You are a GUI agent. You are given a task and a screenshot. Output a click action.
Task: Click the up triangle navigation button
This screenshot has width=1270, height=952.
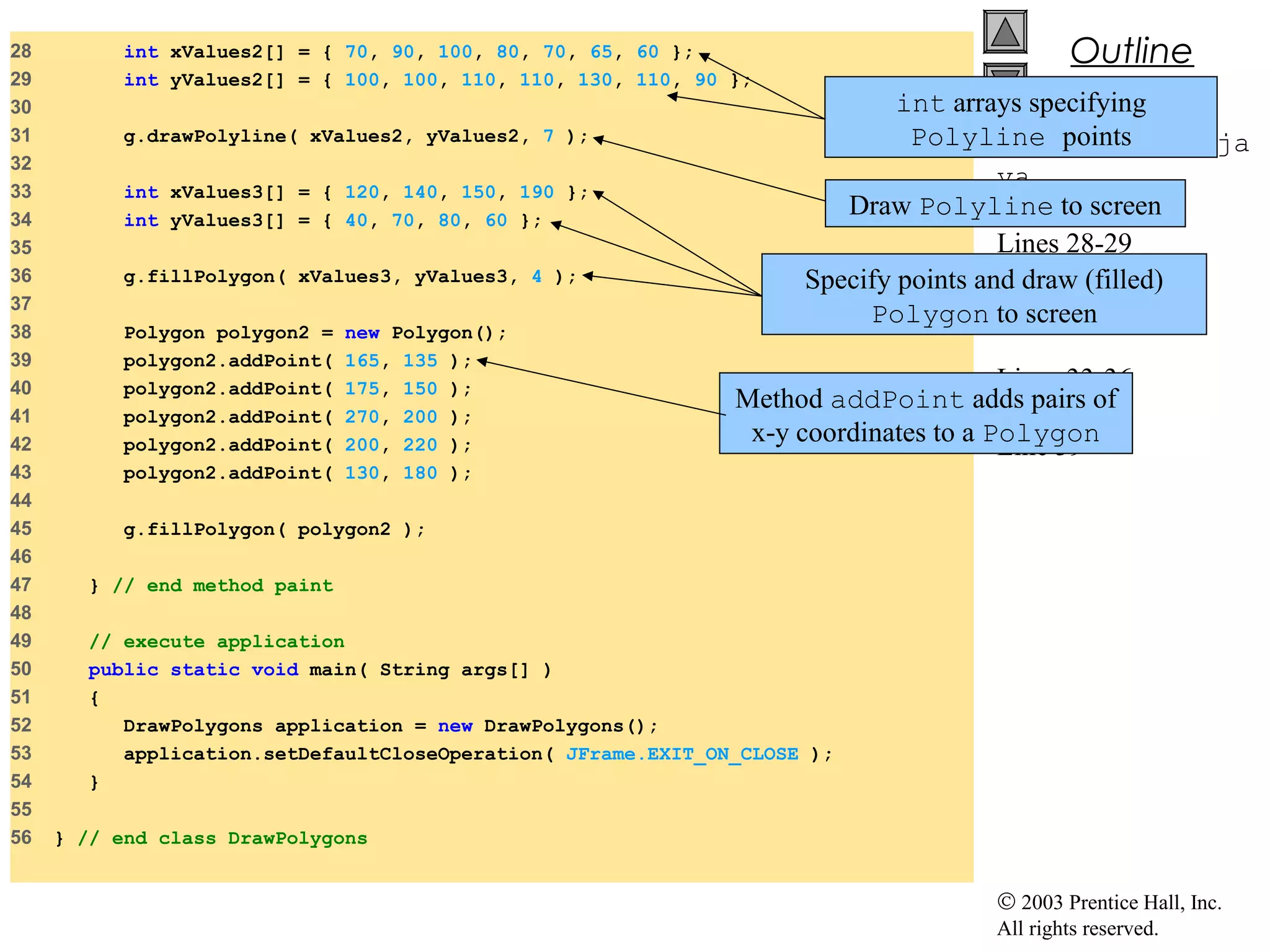1005,32
